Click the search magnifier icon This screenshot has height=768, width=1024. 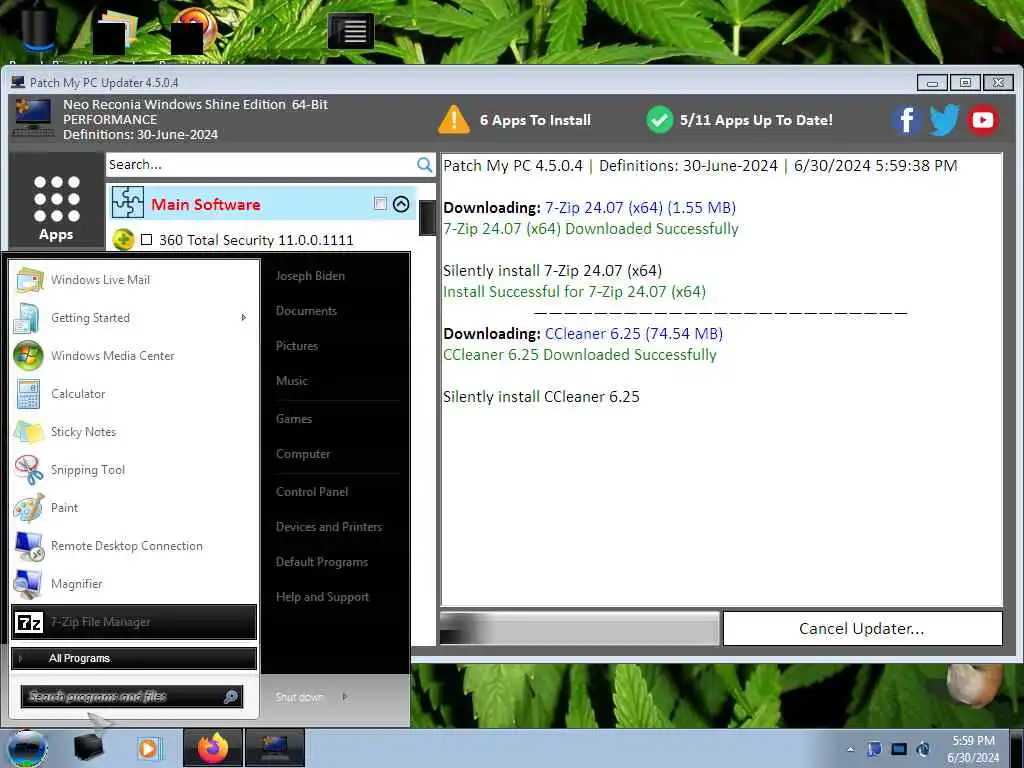pyautogui.click(x=424, y=165)
